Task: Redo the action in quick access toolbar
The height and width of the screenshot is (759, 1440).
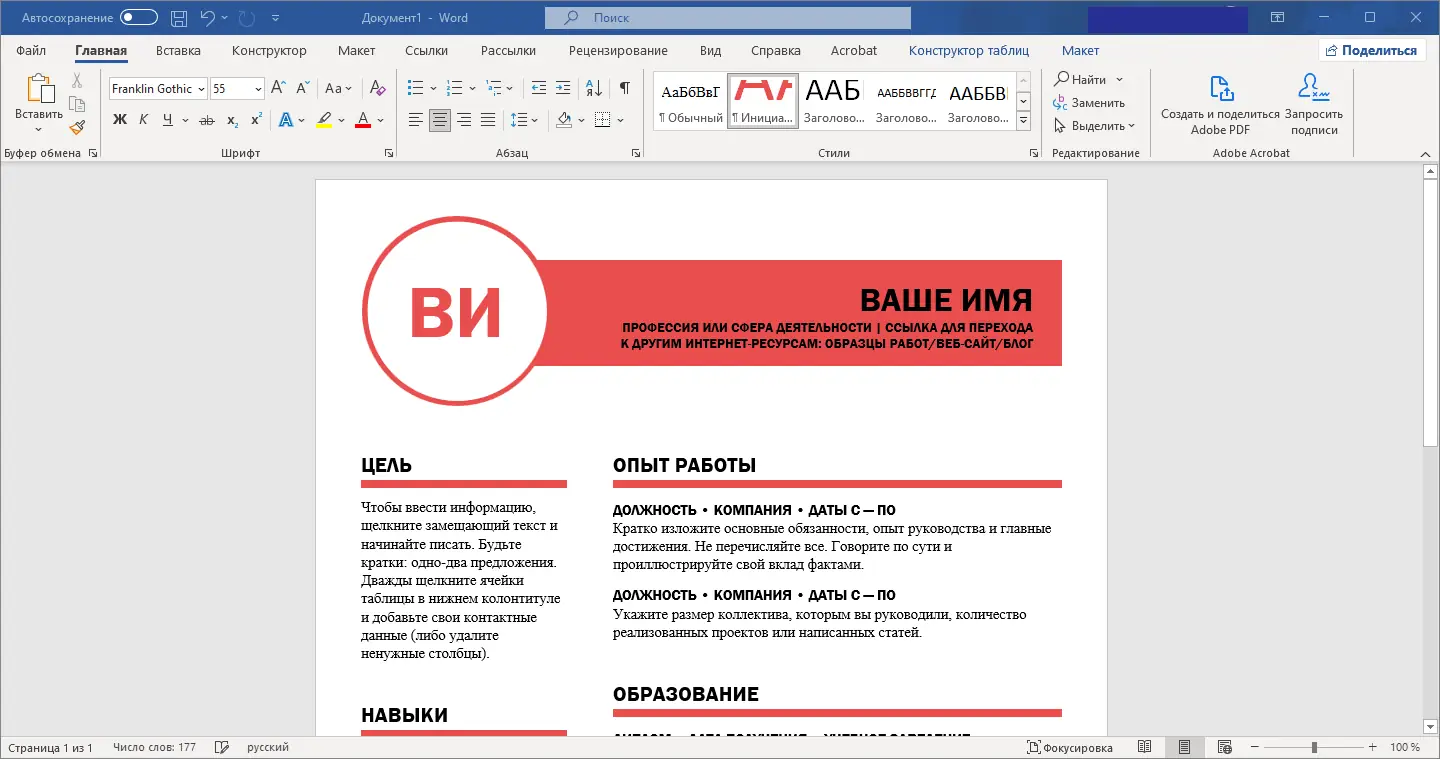Action: coord(246,18)
